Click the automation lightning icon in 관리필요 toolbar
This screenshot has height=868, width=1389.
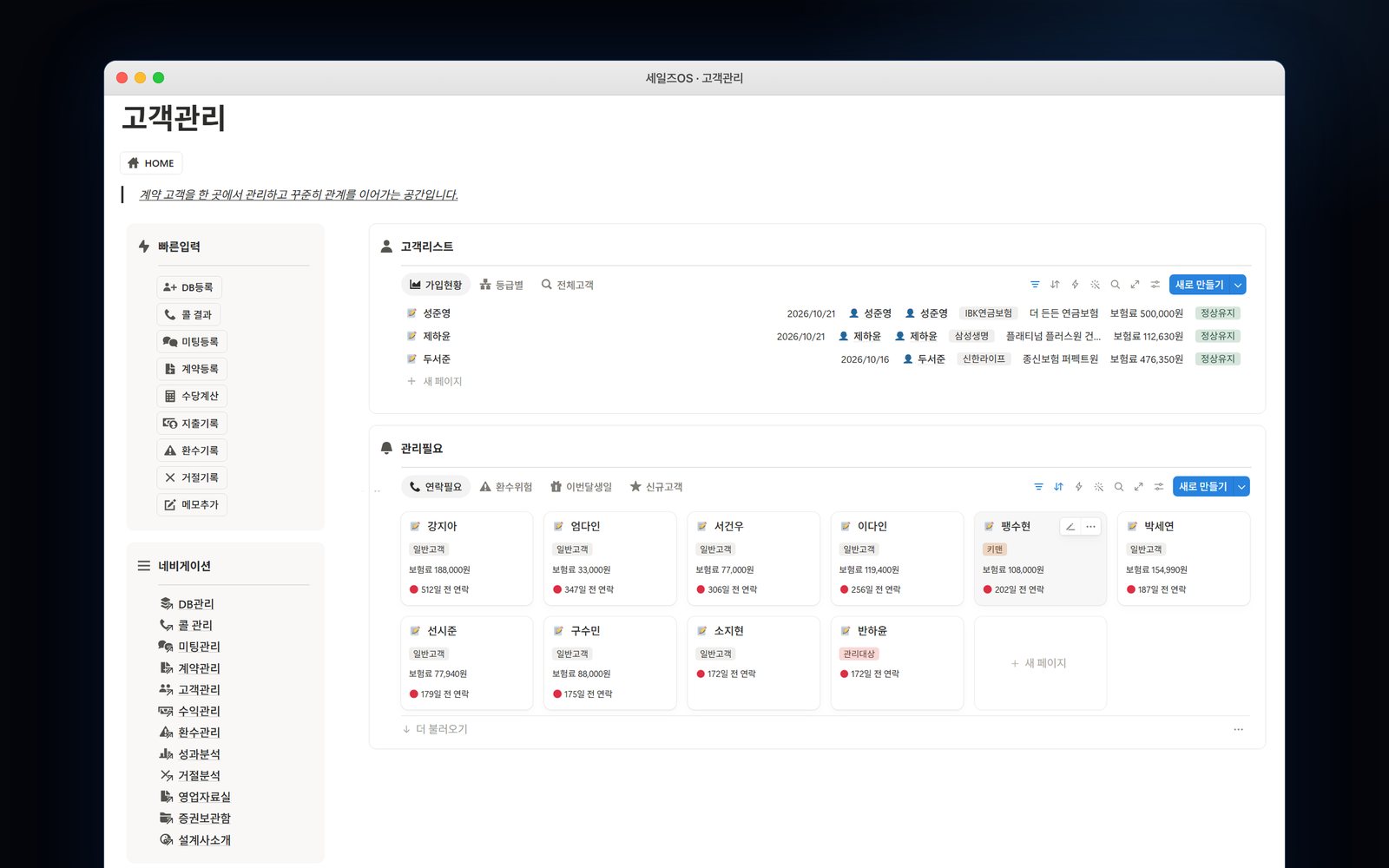pyautogui.click(x=1078, y=487)
